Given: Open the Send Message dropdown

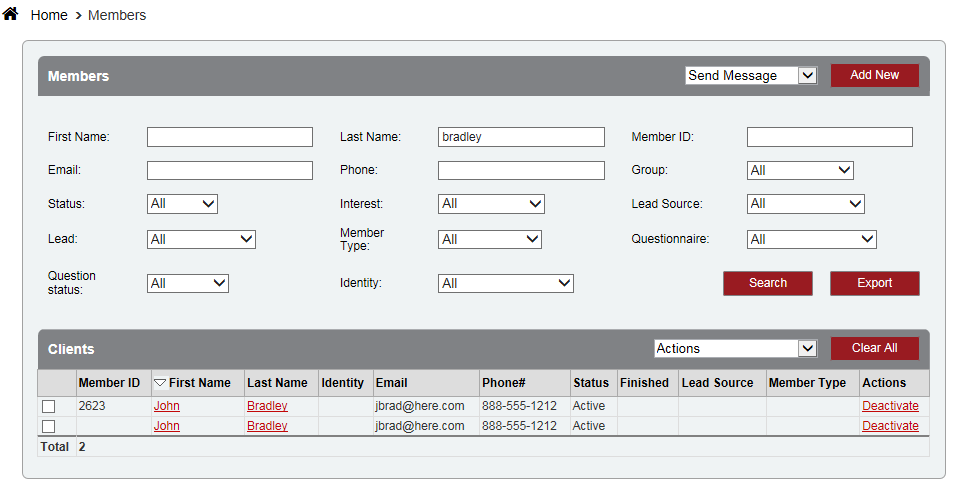Looking at the screenshot, I should (751, 76).
